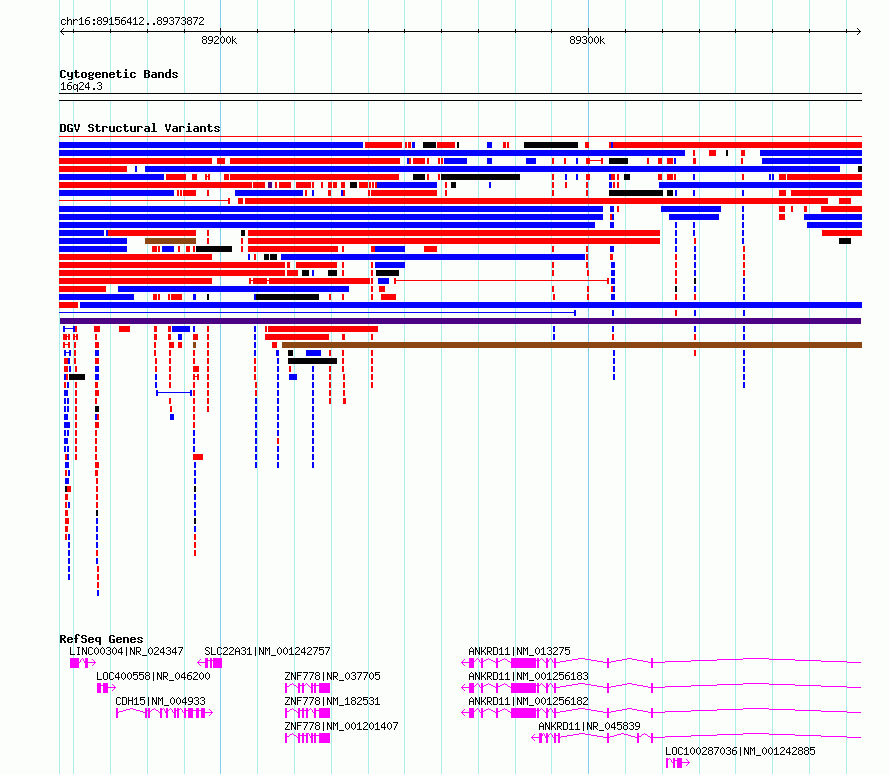Screen dimensions: 890x774
Task: Select the Cytogenetic Bands track title
Action: click(x=119, y=74)
